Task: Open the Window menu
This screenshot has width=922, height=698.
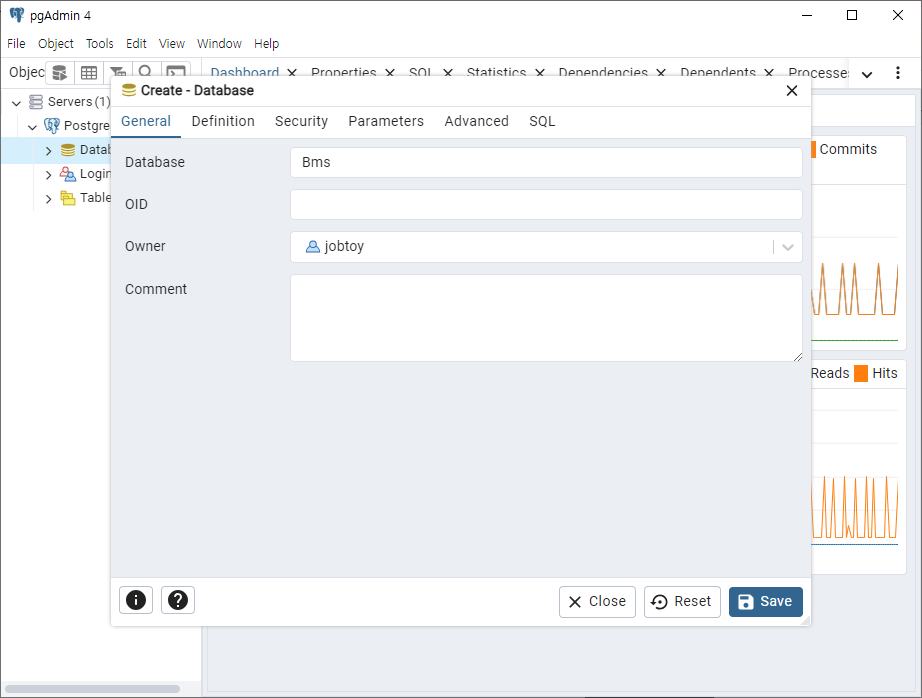Action: 219,44
